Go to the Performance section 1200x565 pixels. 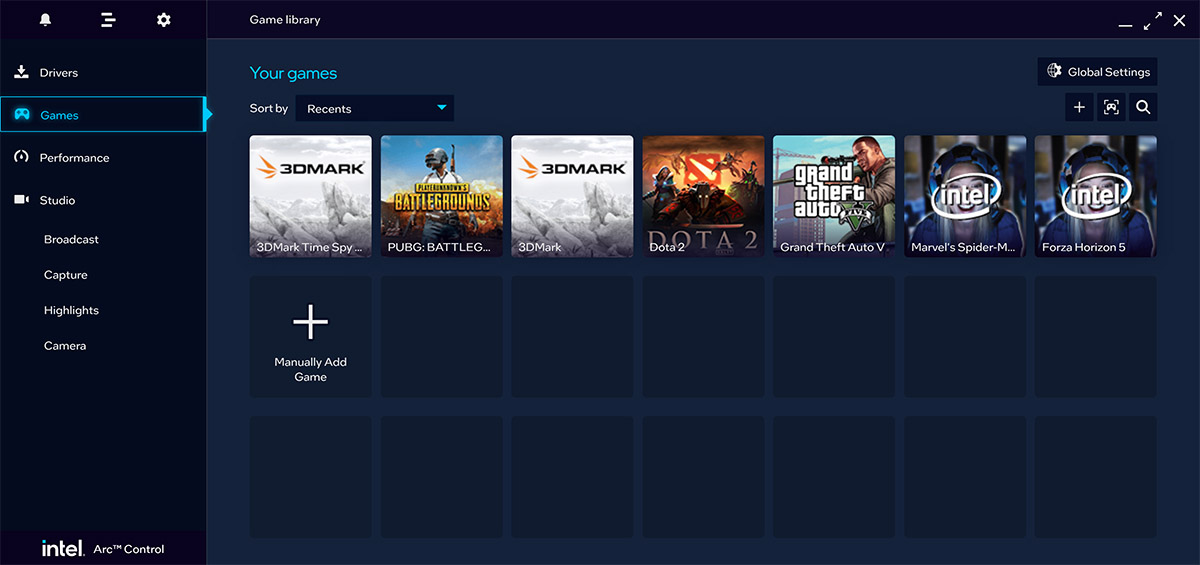(74, 158)
